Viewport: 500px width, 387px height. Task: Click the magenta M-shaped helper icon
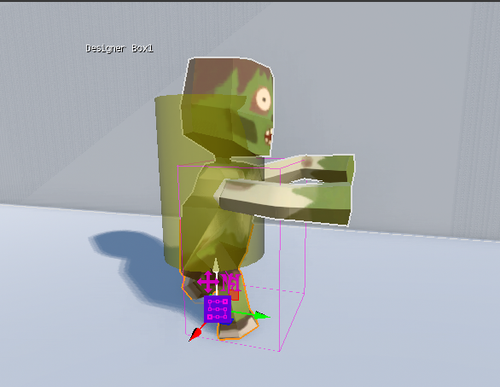(231, 282)
